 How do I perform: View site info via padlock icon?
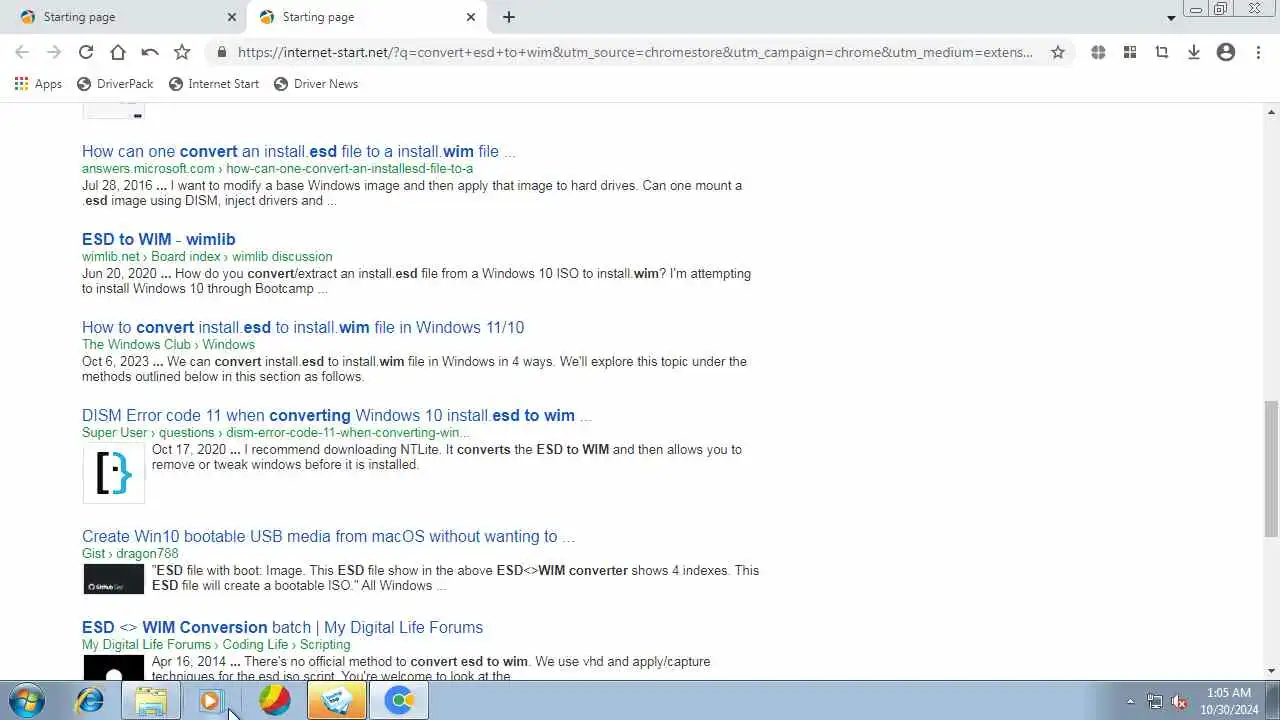pos(221,52)
